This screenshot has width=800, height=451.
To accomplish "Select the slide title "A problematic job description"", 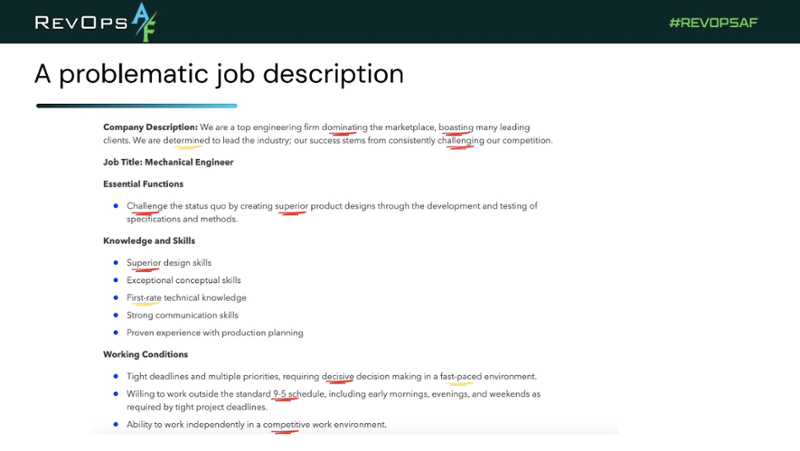I will pyautogui.click(x=219, y=74).
